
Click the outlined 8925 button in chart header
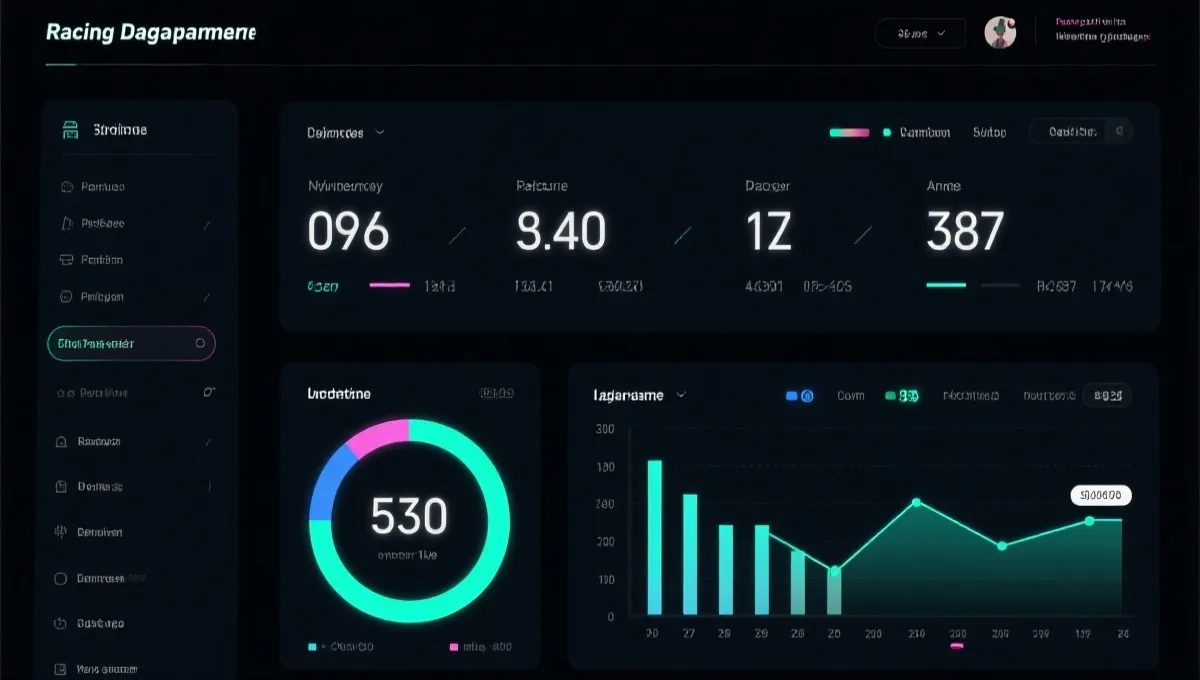pyautogui.click(x=1108, y=396)
